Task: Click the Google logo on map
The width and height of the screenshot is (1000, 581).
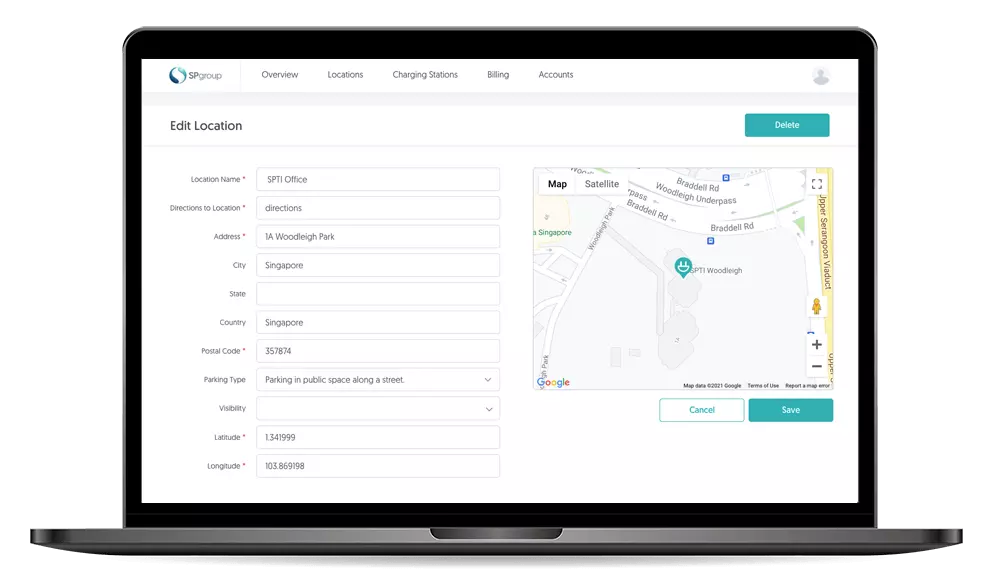Action: pos(554,382)
